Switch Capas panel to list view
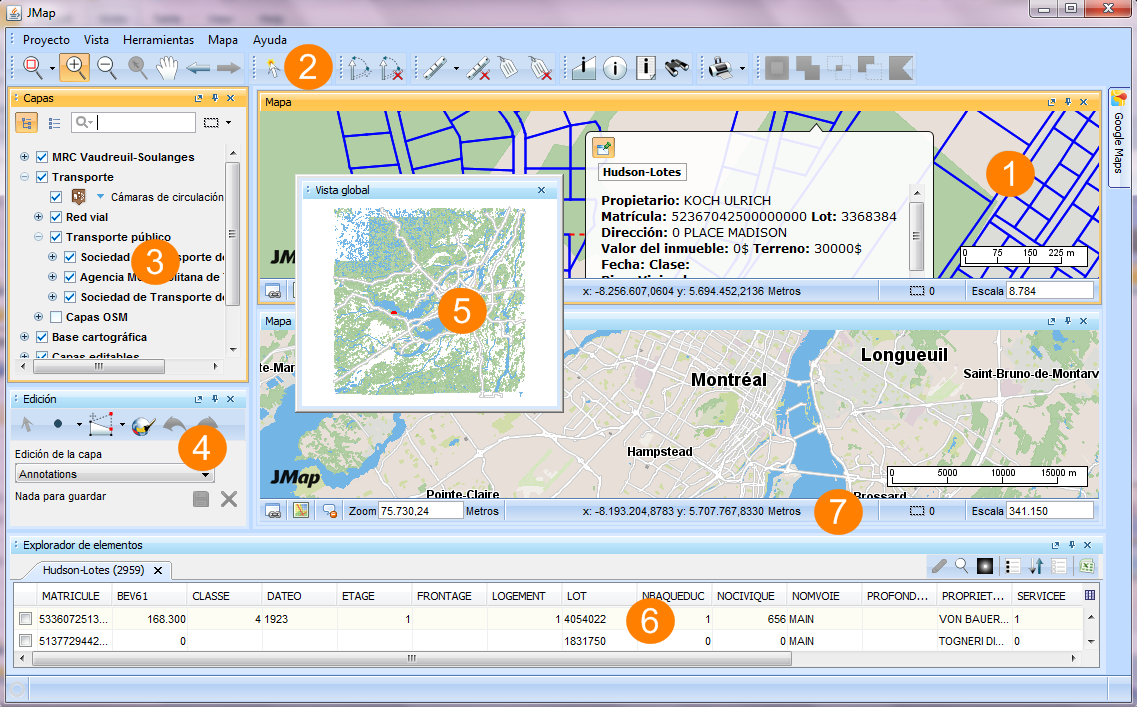 (x=54, y=123)
